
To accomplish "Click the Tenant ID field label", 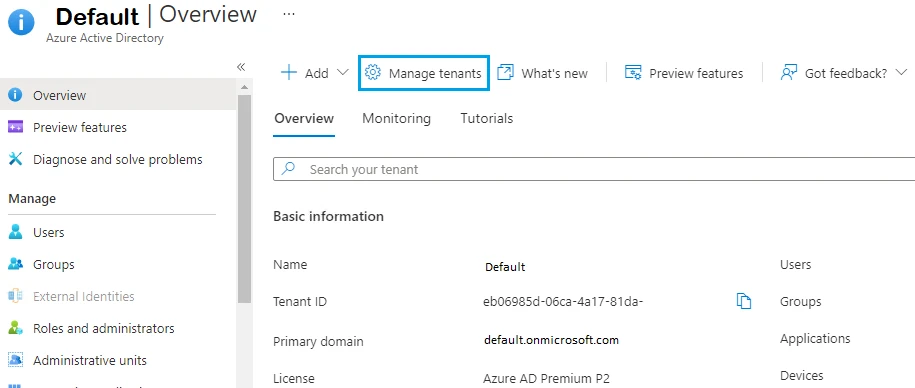I will [300, 302].
